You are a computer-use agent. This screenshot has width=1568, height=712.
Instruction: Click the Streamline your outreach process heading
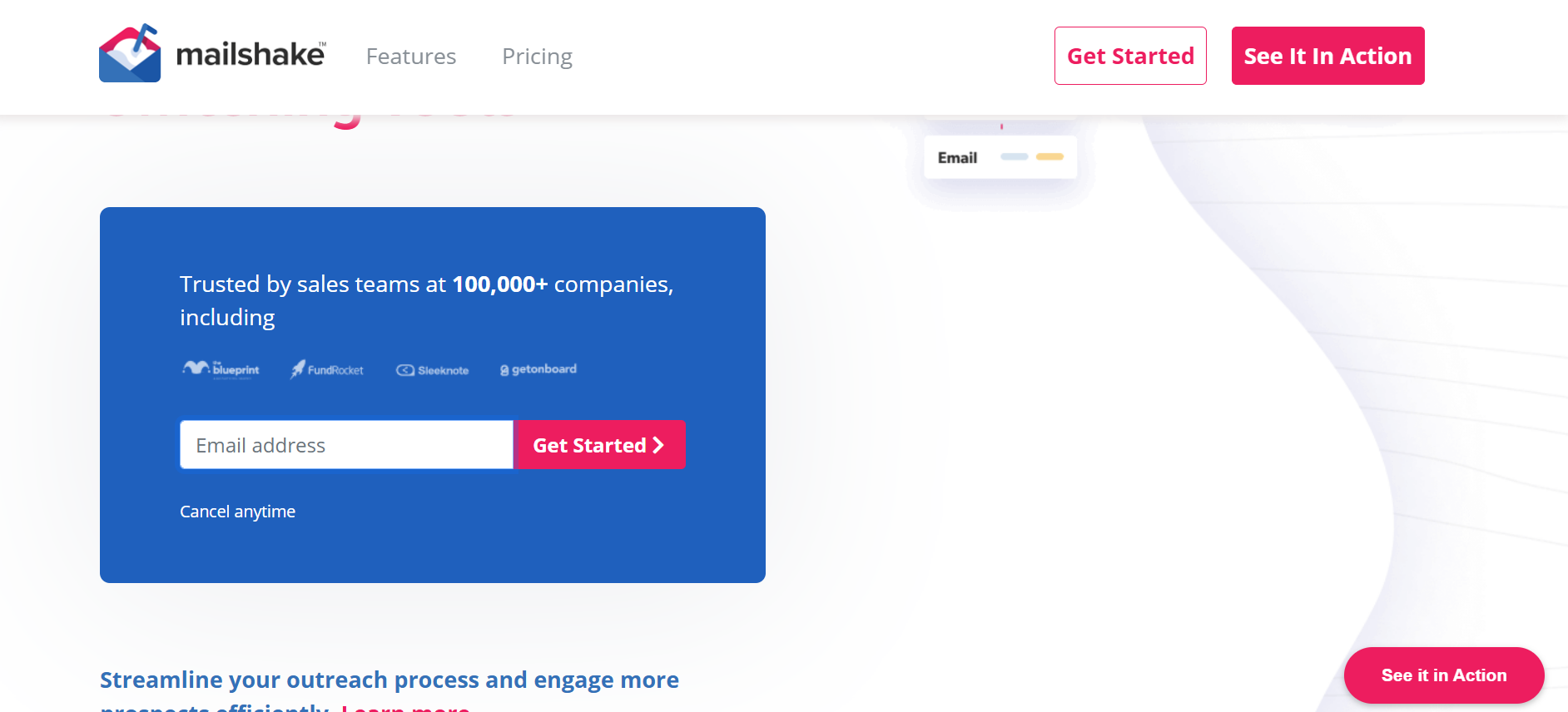tap(390, 680)
